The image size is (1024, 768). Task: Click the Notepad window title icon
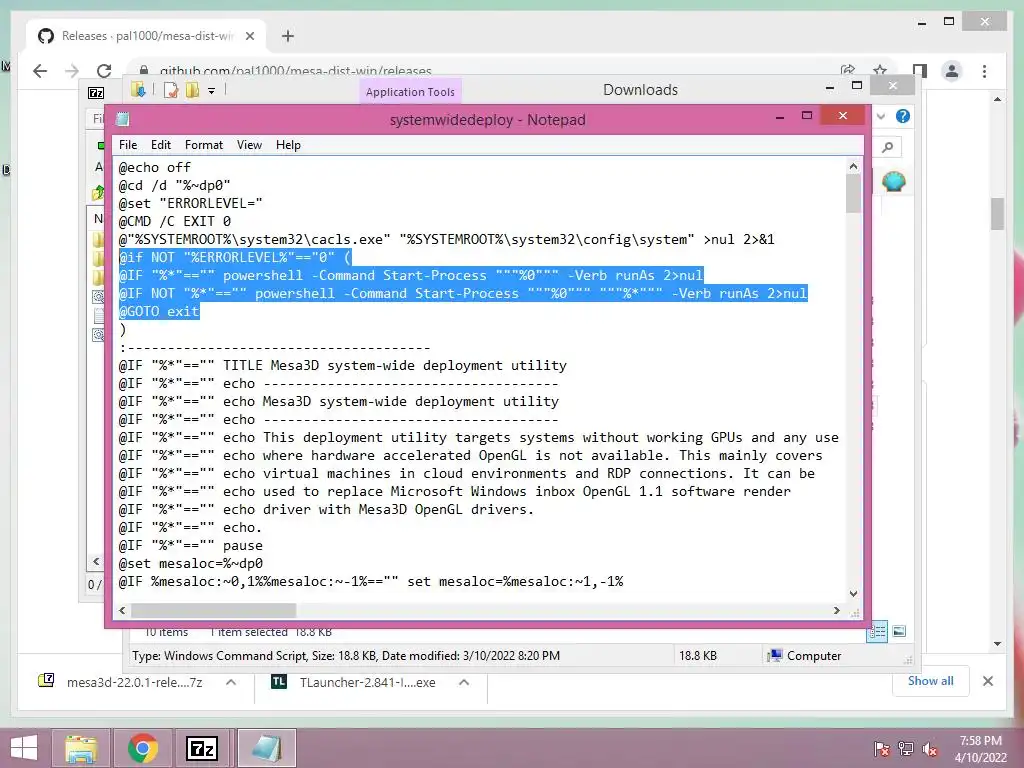coord(122,119)
